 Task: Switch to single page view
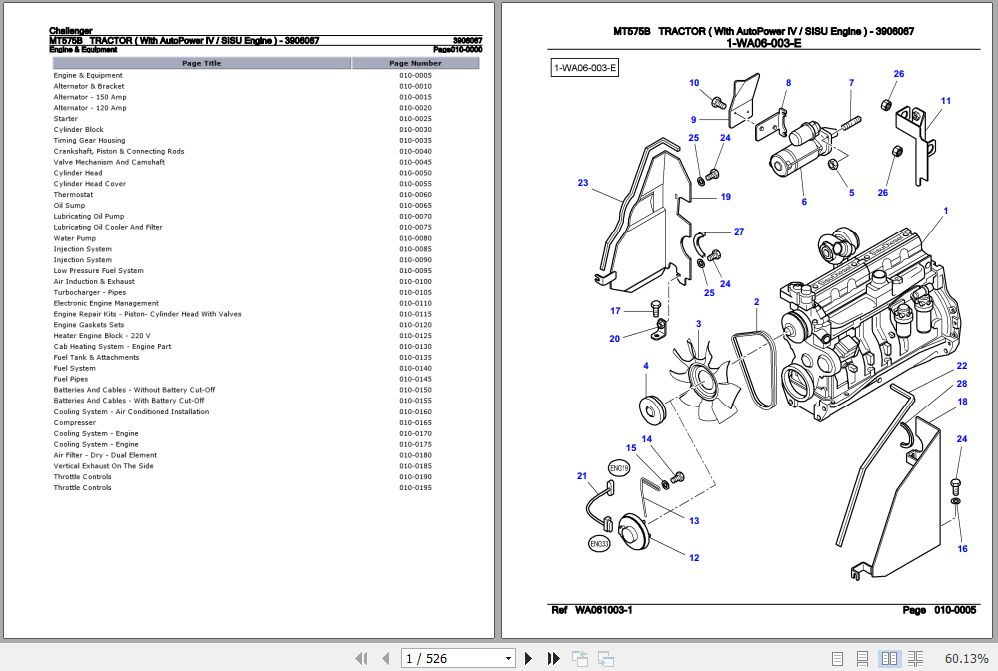click(838, 658)
